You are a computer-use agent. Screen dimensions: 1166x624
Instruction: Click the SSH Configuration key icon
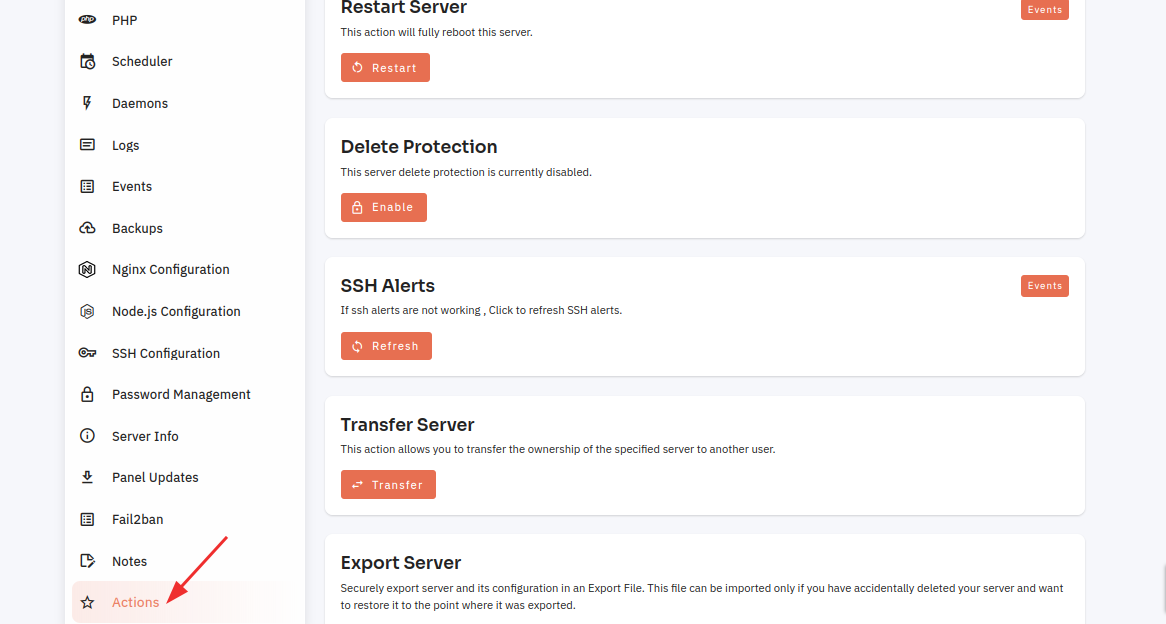[87, 353]
